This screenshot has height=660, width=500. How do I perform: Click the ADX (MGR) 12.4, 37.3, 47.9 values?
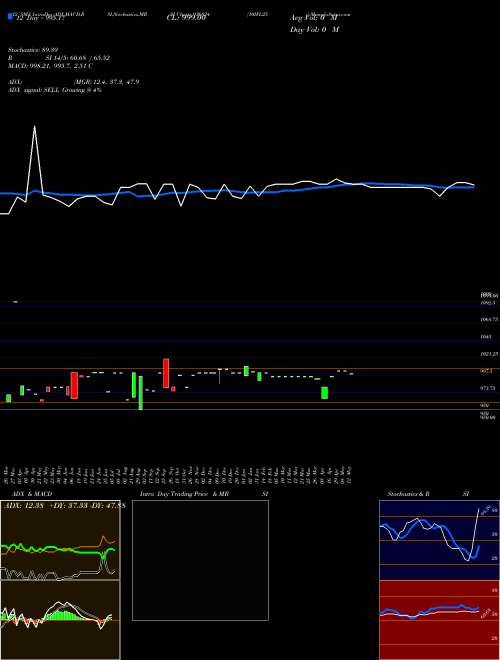106,82
